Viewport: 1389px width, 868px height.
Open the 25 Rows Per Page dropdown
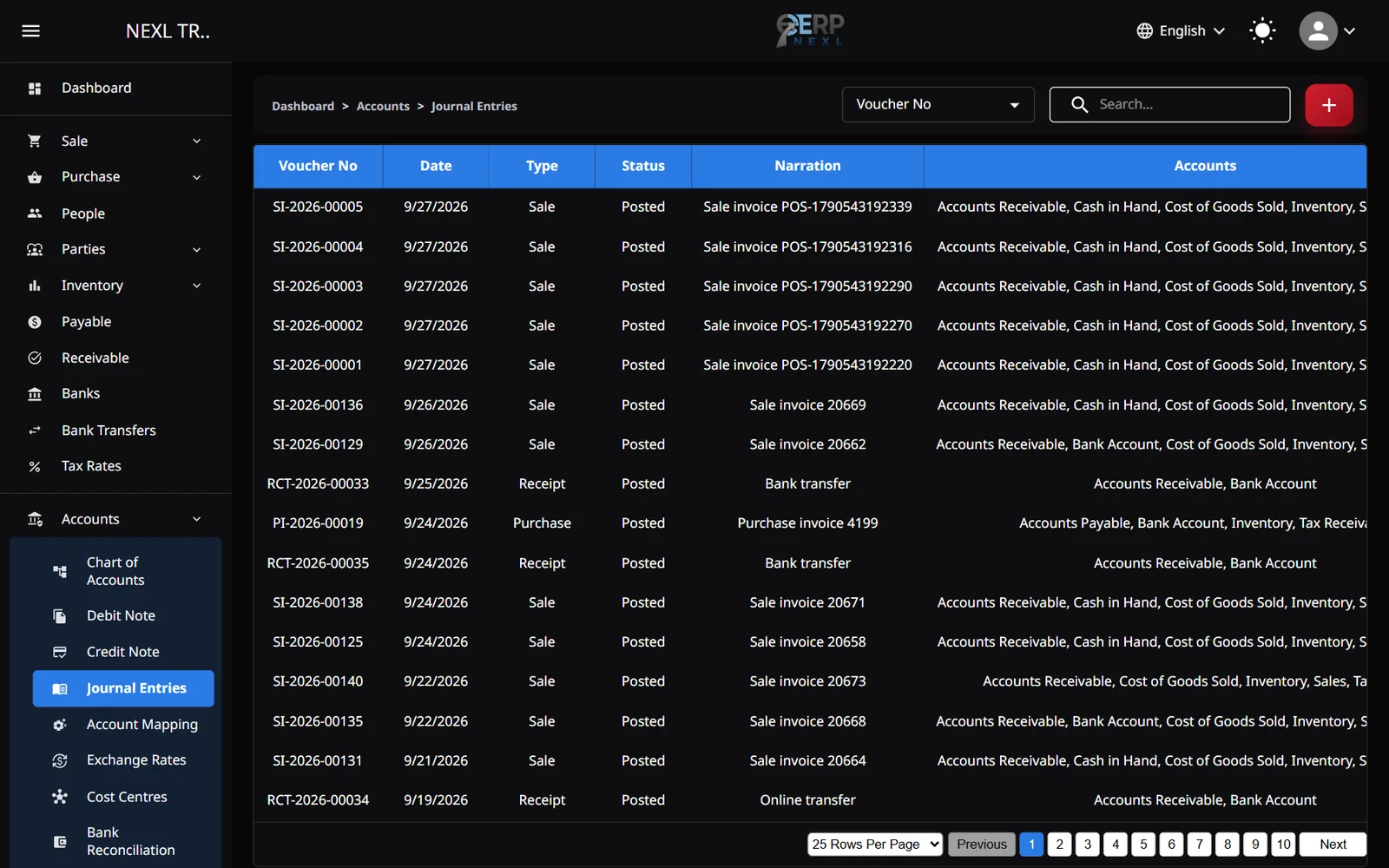click(x=875, y=845)
